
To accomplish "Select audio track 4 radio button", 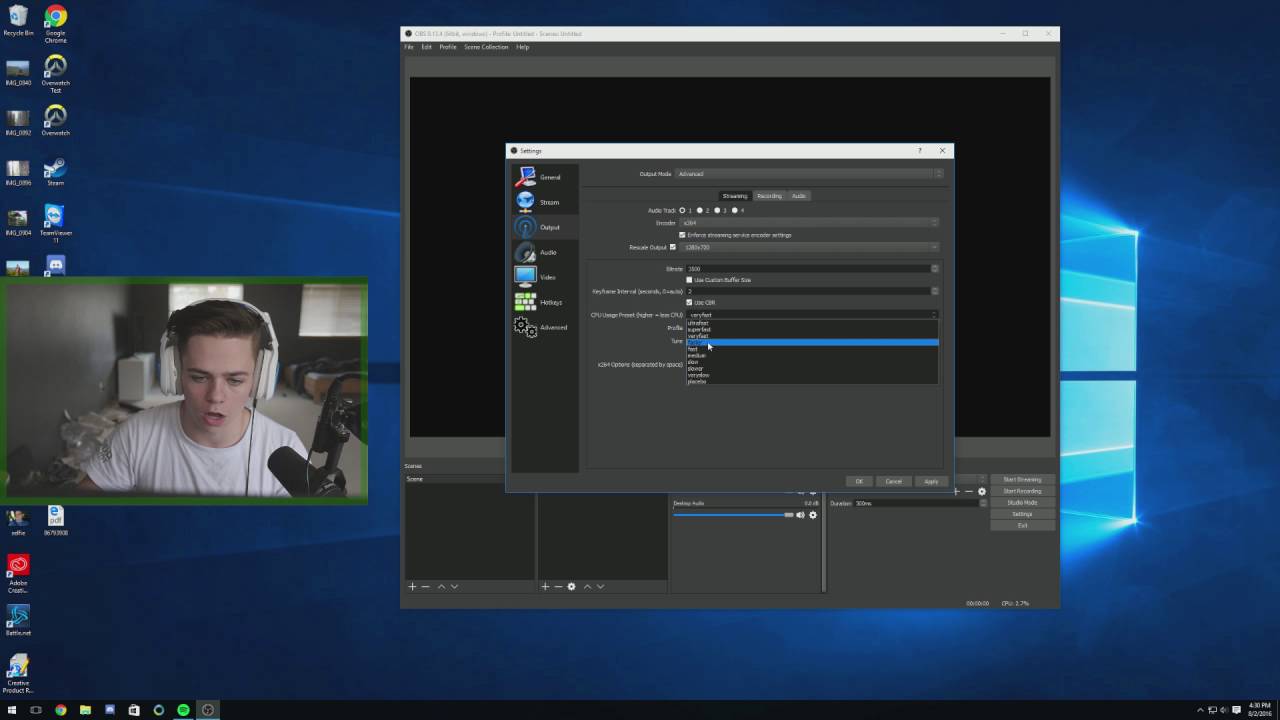I will [735, 210].
